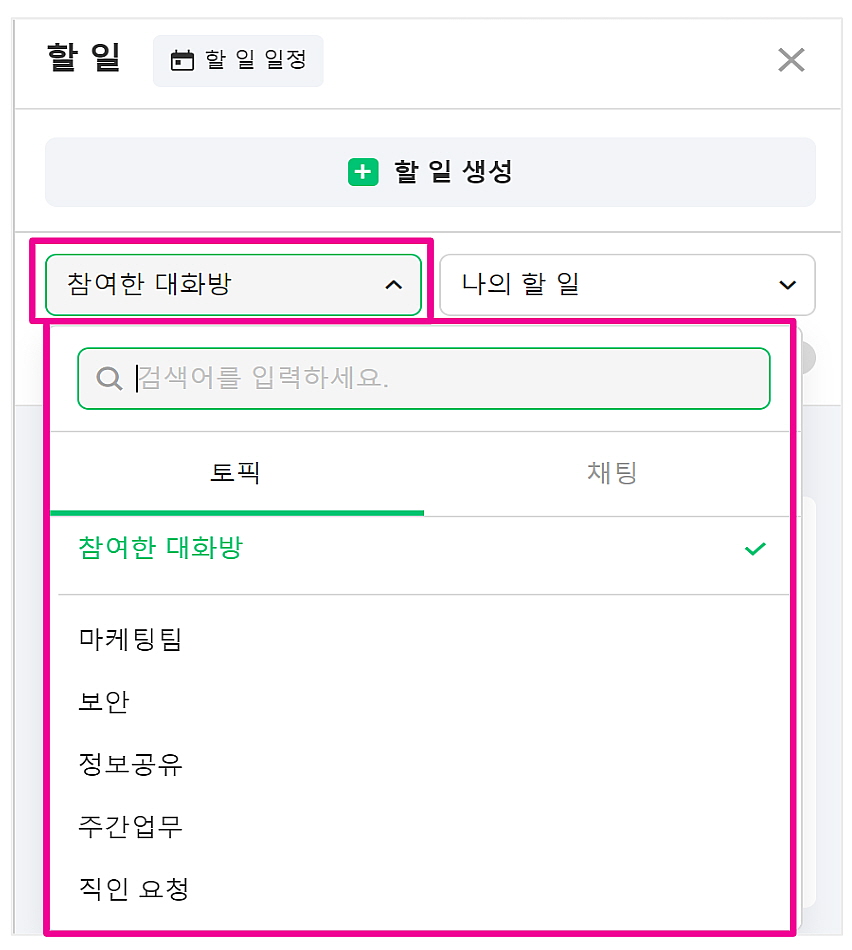Choose 마케팅팀 from the topic list
The width and height of the screenshot is (852, 950).
point(131,639)
